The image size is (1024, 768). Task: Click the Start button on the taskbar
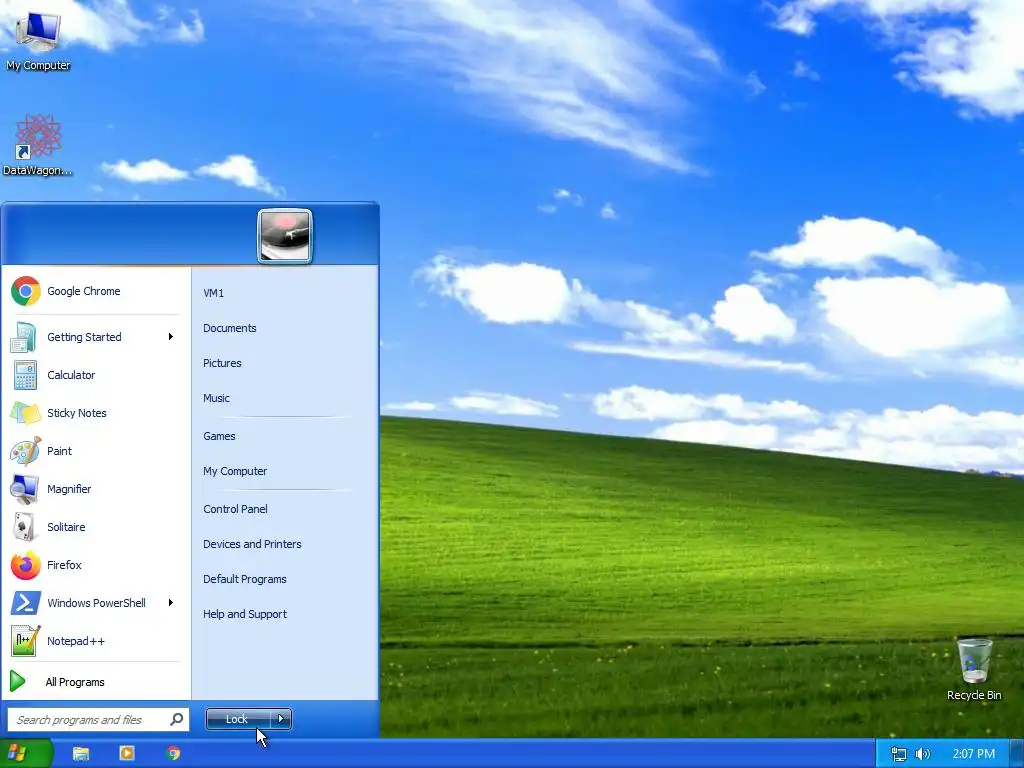click(25, 754)
